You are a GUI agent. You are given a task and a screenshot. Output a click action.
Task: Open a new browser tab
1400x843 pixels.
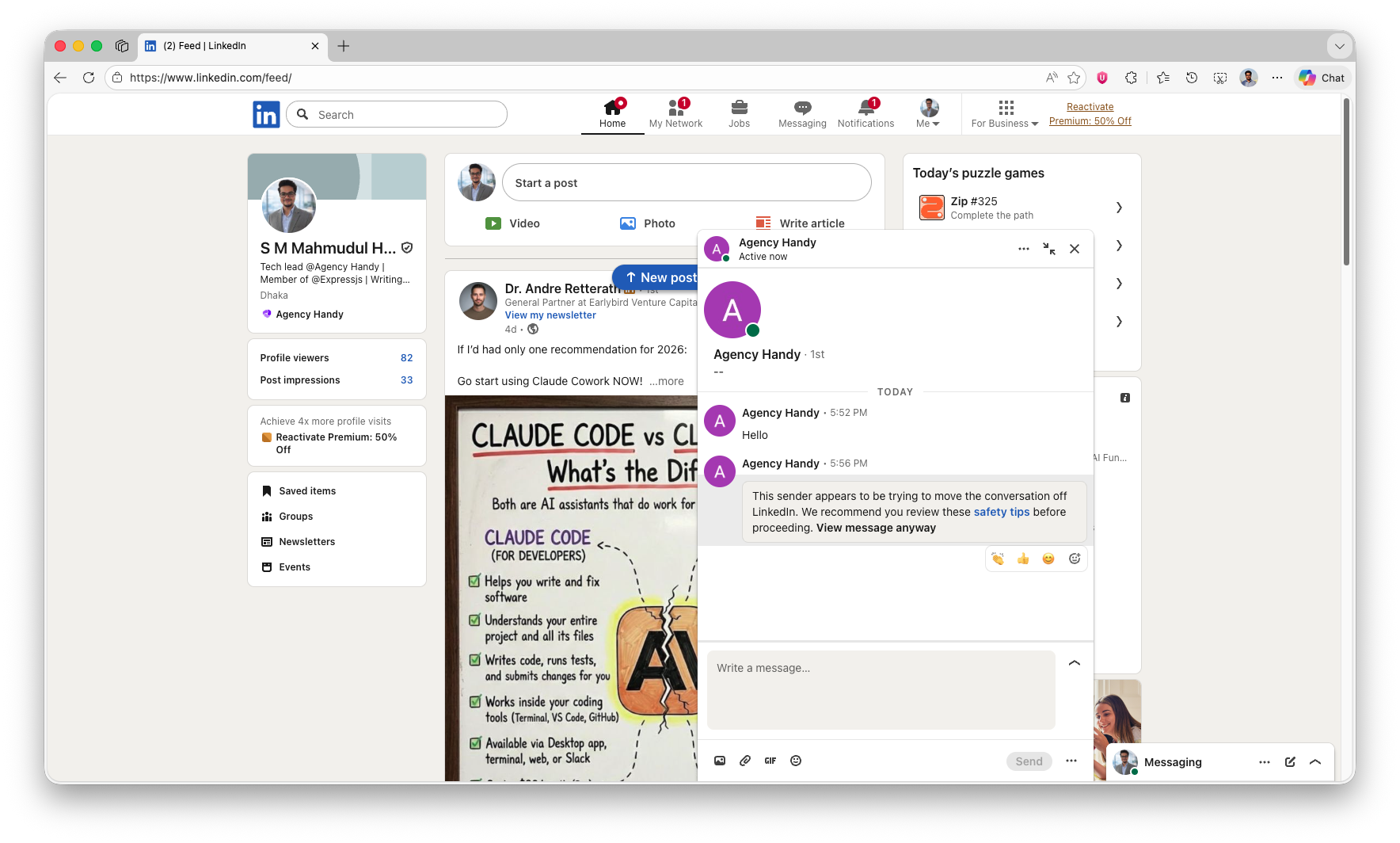(x=343, y=46)
